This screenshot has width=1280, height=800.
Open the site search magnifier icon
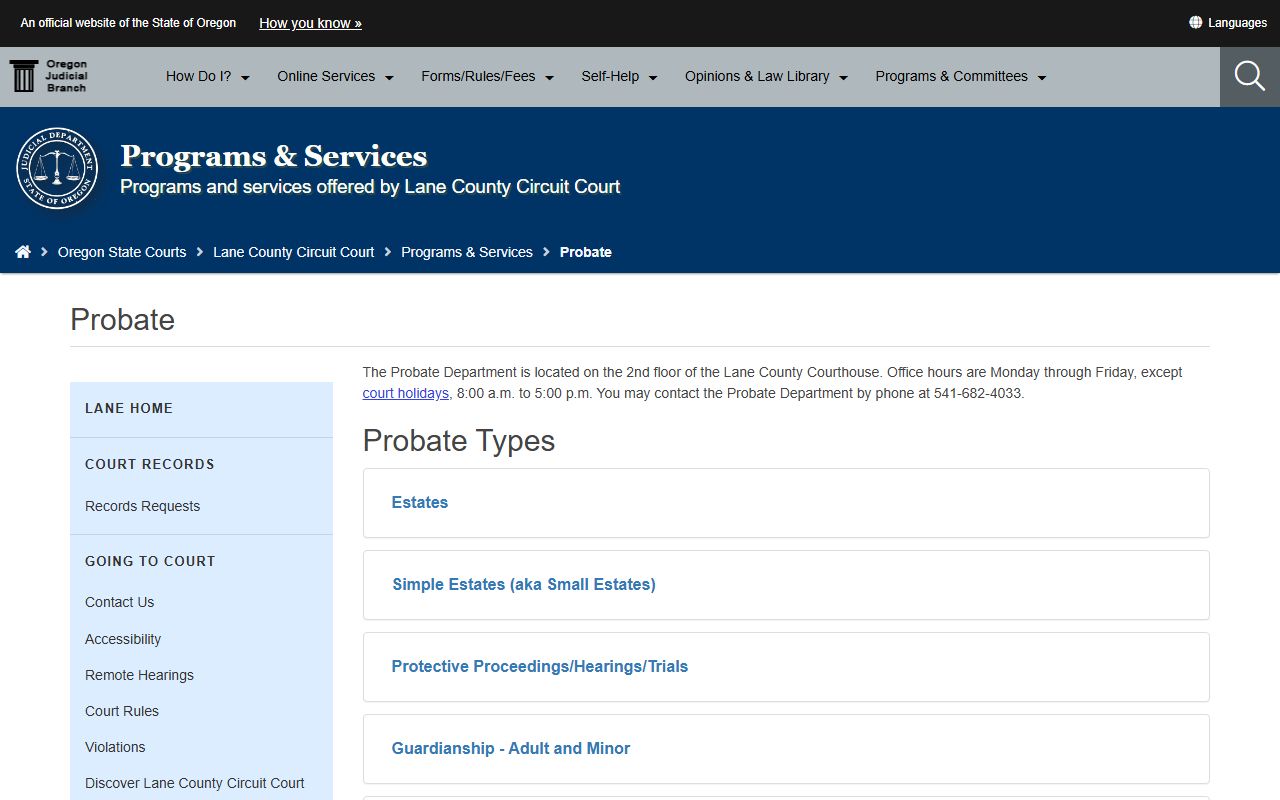[1250, 76]
